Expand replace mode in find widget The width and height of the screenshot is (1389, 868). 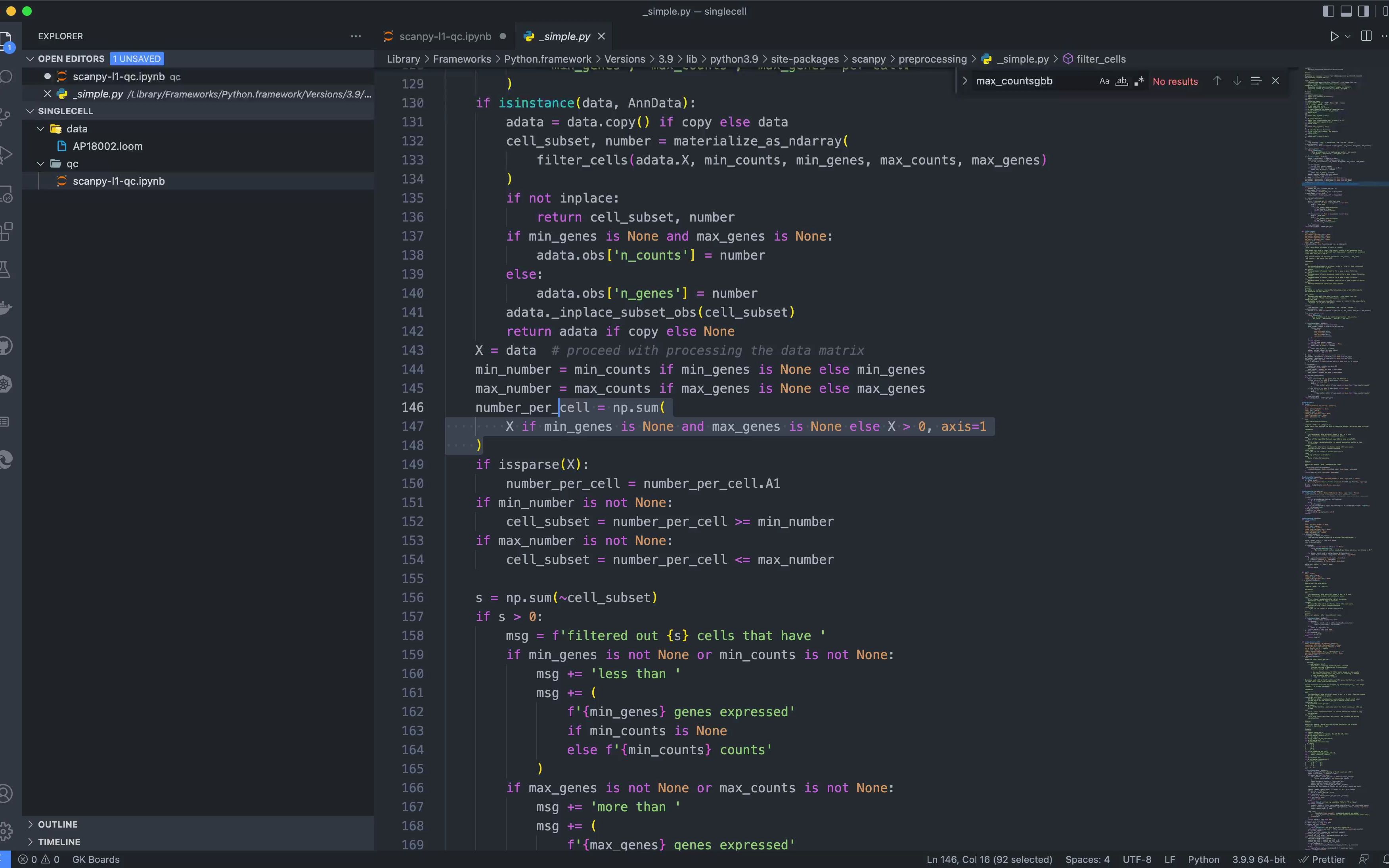(x=965, y=81)
